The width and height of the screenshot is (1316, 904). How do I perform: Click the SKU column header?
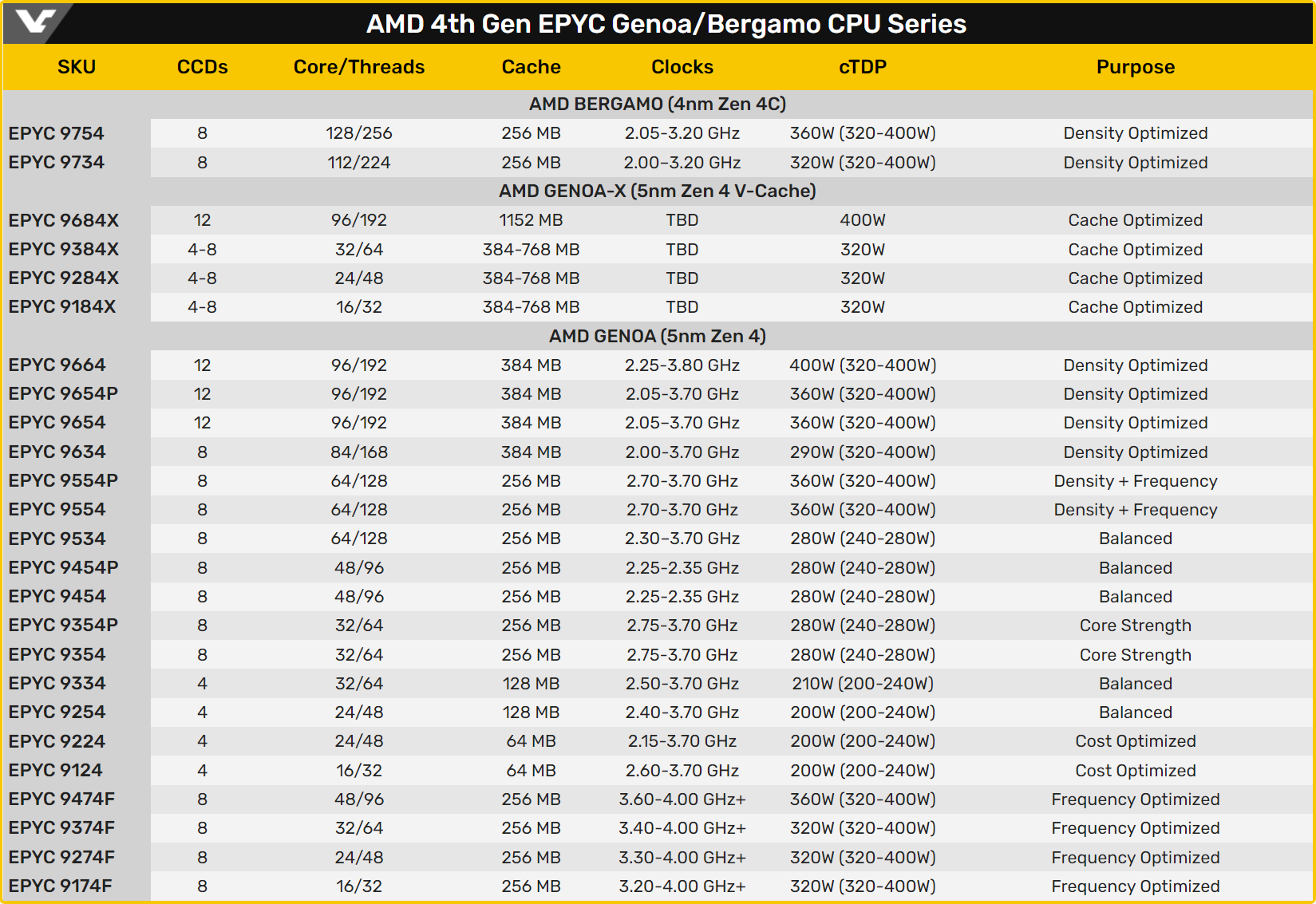(x=77, y=67)
